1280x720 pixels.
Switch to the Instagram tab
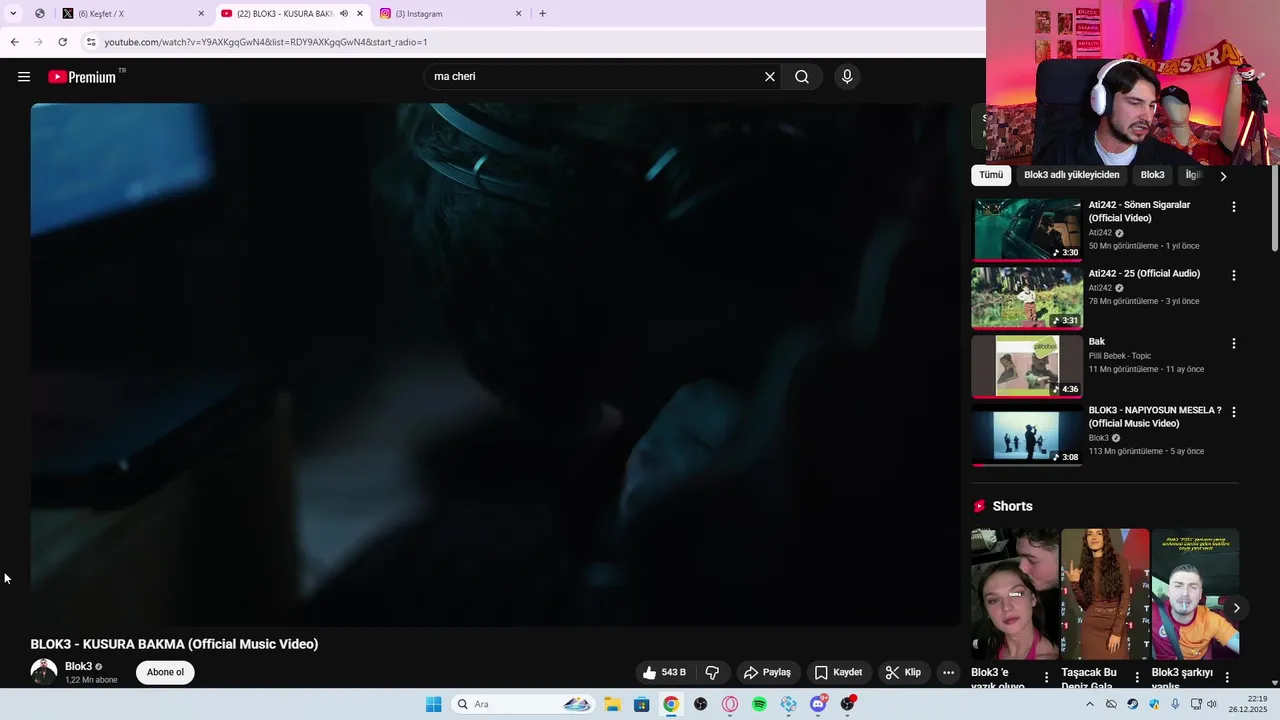(x=450, y=14)
